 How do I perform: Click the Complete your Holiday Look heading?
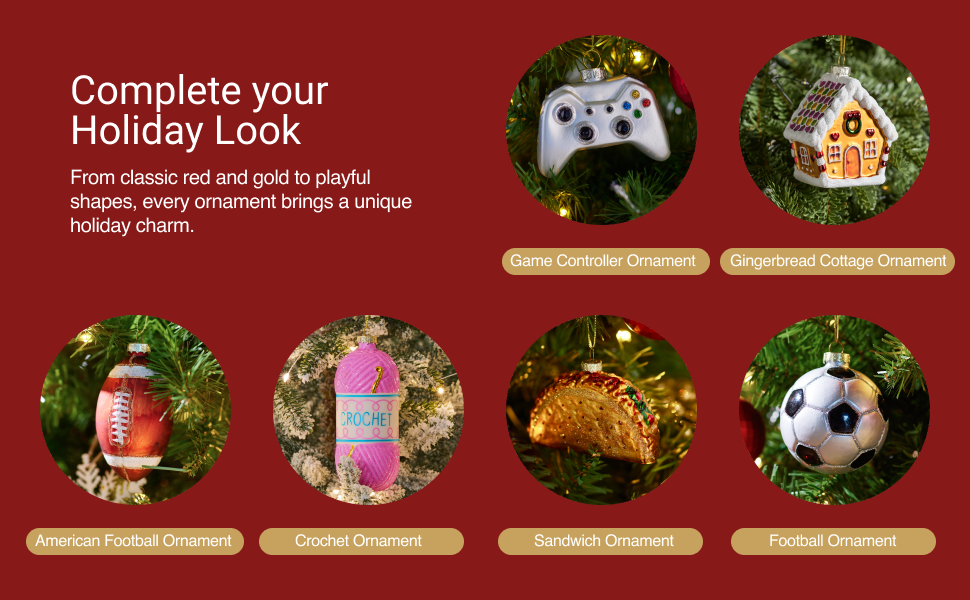point(199,111)
